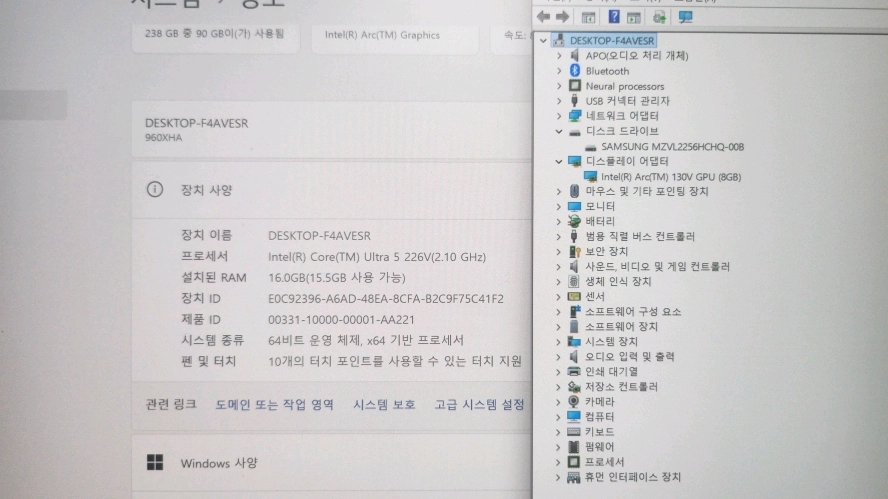Collapse the 디스크 드라이브 node
Image resolution: width=888 pixels, height=499 pixels.
(x=559, y=131)
